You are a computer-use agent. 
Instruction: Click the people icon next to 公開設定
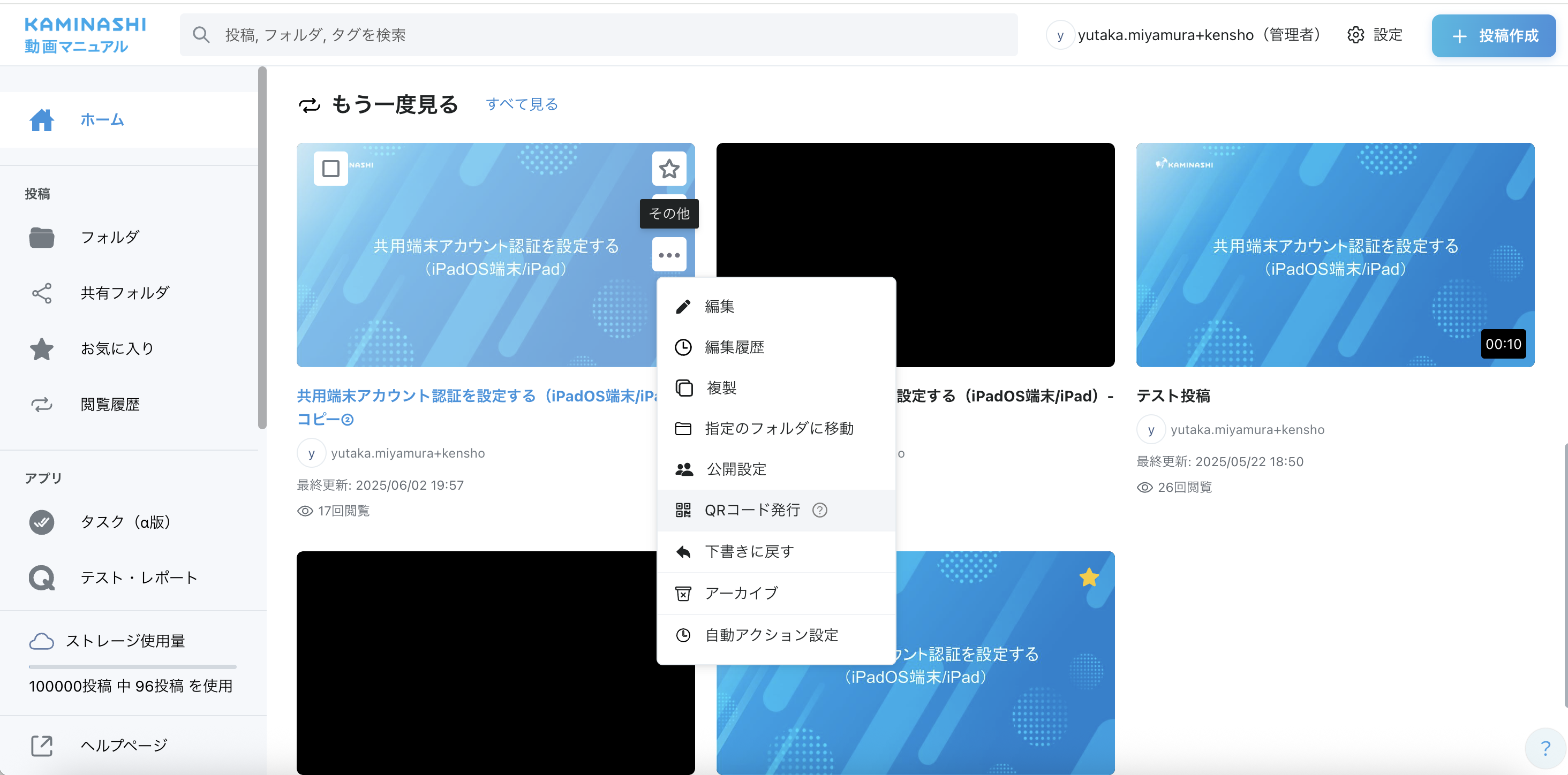pos(683,469)
